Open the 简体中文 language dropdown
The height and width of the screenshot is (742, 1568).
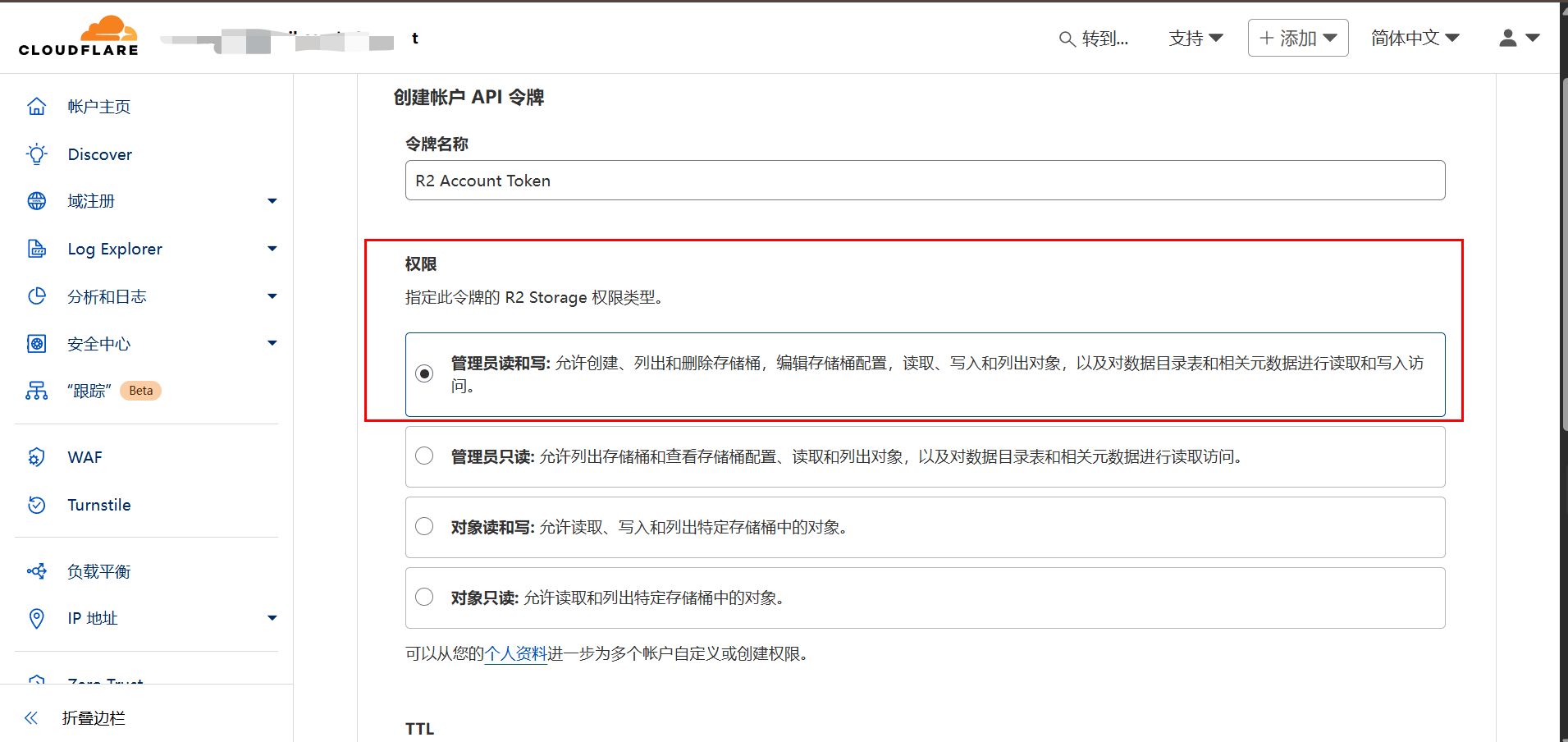1415,38
